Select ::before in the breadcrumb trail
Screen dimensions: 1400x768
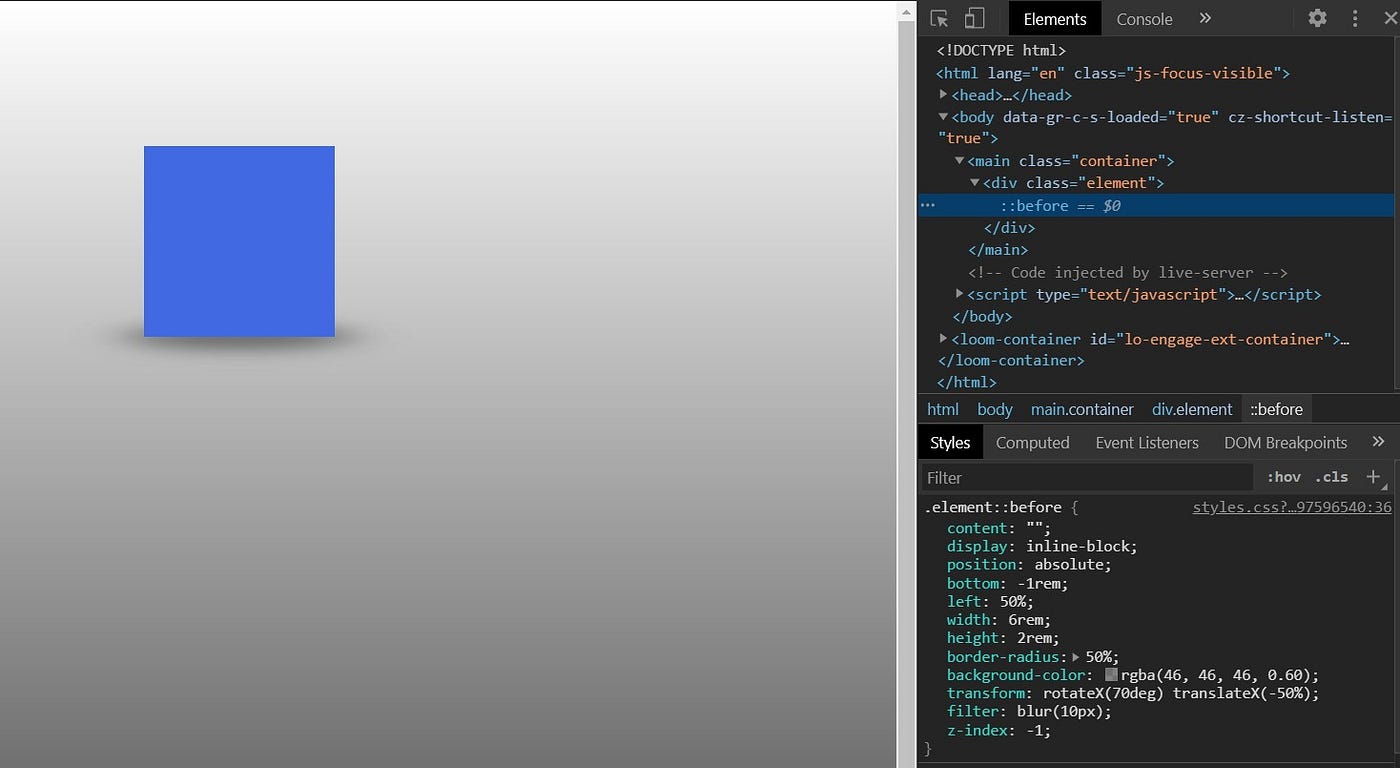pyautogui.click(x=1276, y=409)
